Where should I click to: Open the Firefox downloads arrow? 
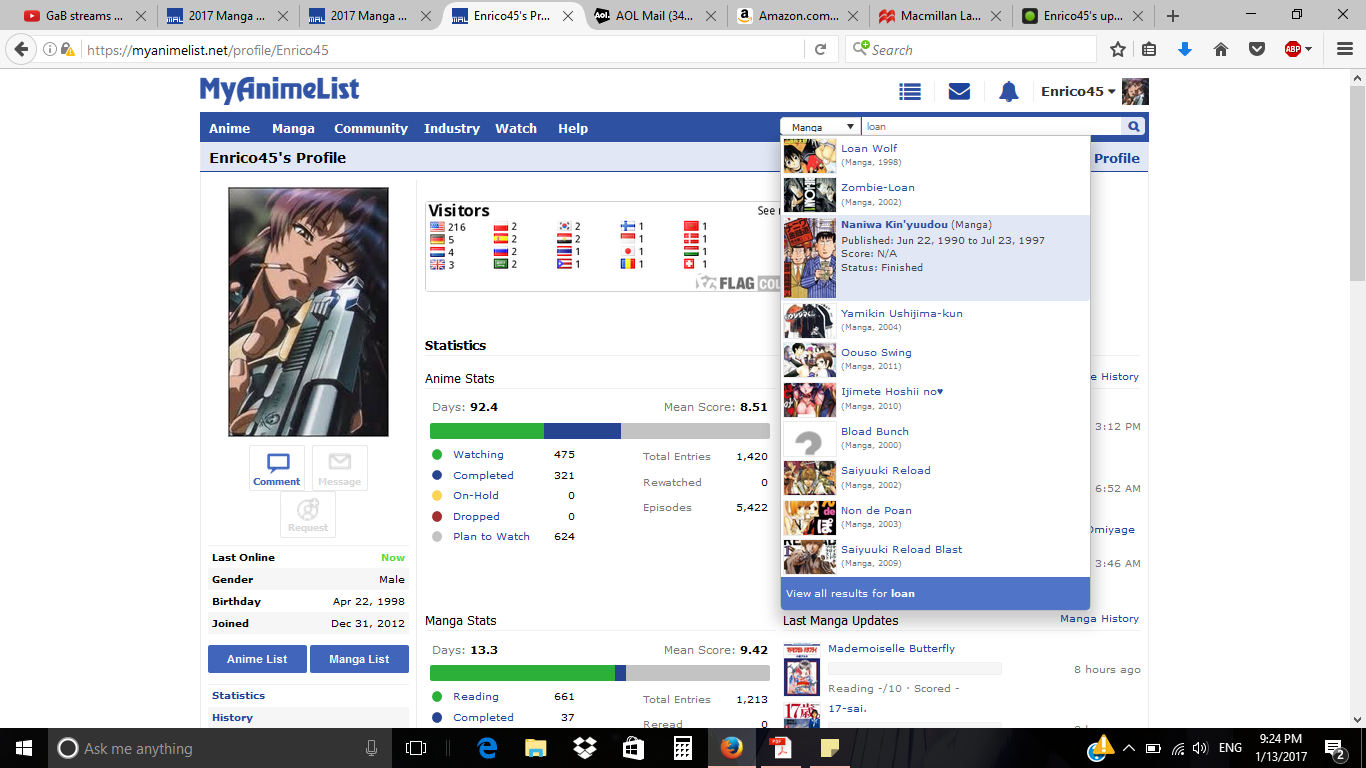(x=1185, y=49)
